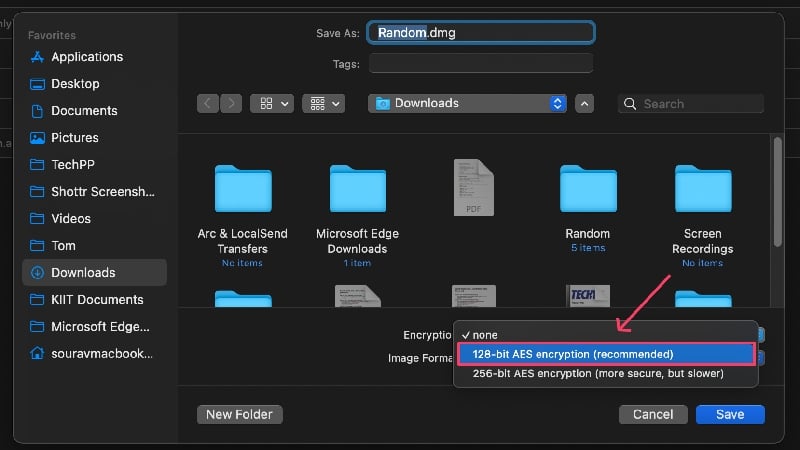Edit the Save As filename field

click(481, 33)
